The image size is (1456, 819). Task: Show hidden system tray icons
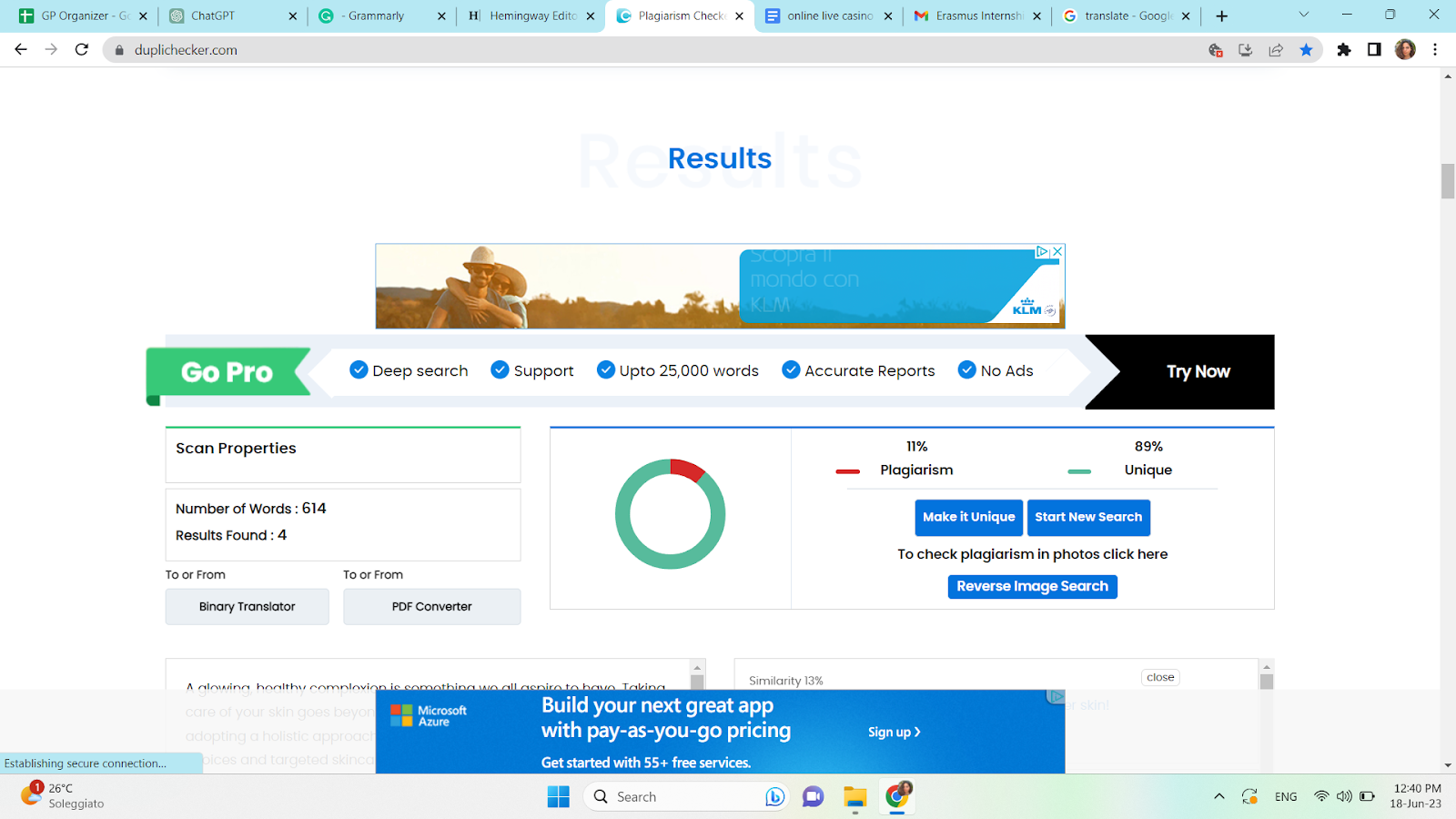click(1219, 797)
